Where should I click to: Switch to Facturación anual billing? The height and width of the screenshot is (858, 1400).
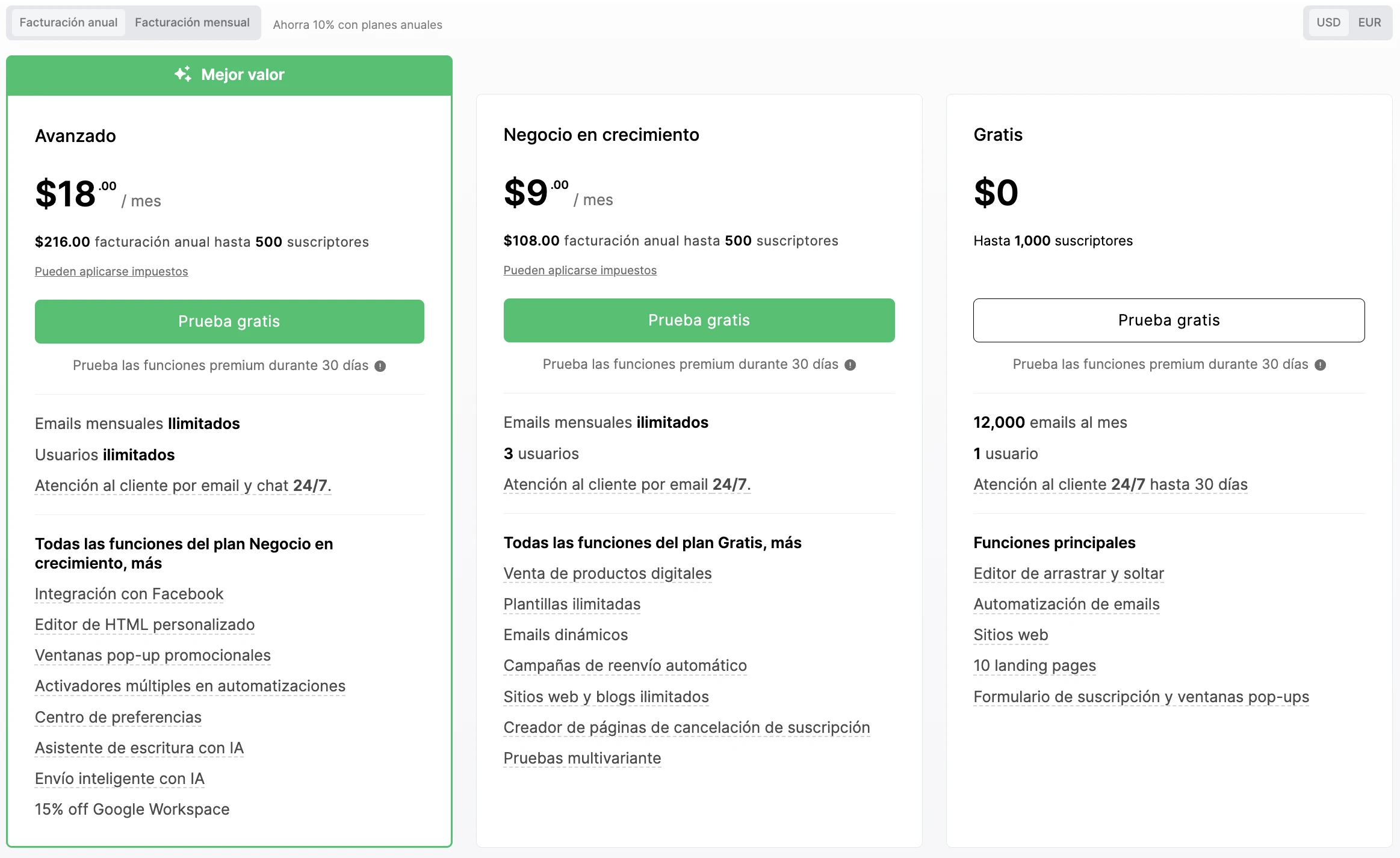(69, 22)
